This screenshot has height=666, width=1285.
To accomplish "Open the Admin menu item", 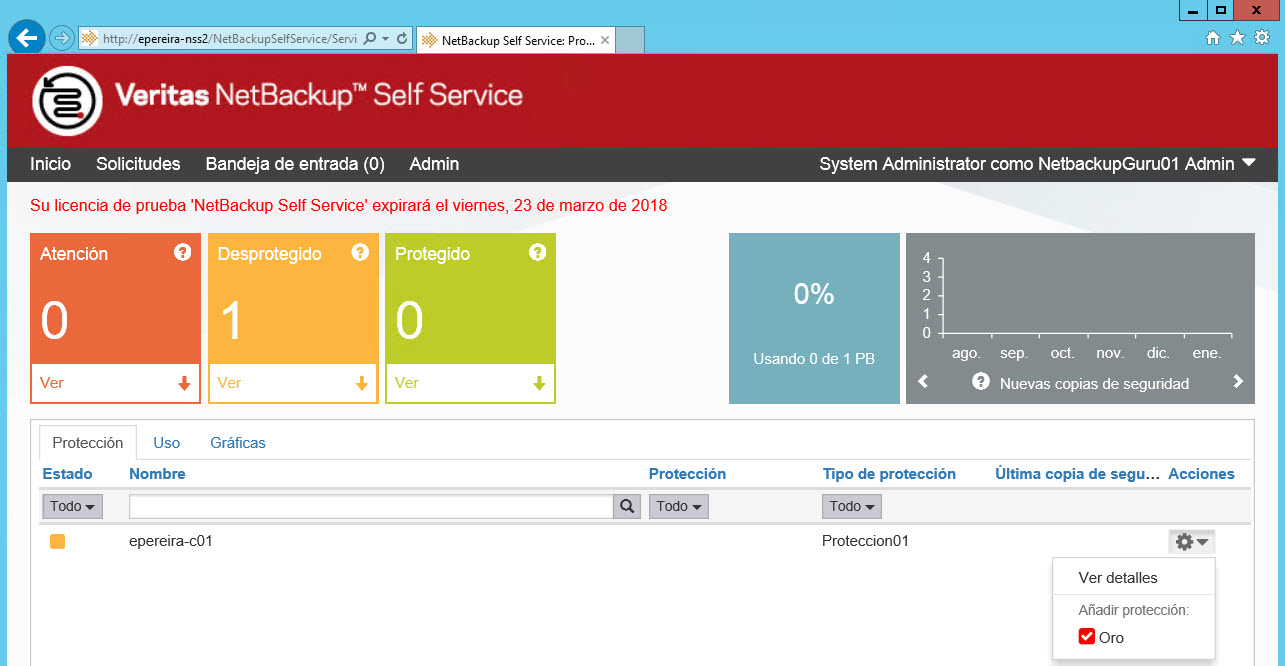I will click(434, 164).
